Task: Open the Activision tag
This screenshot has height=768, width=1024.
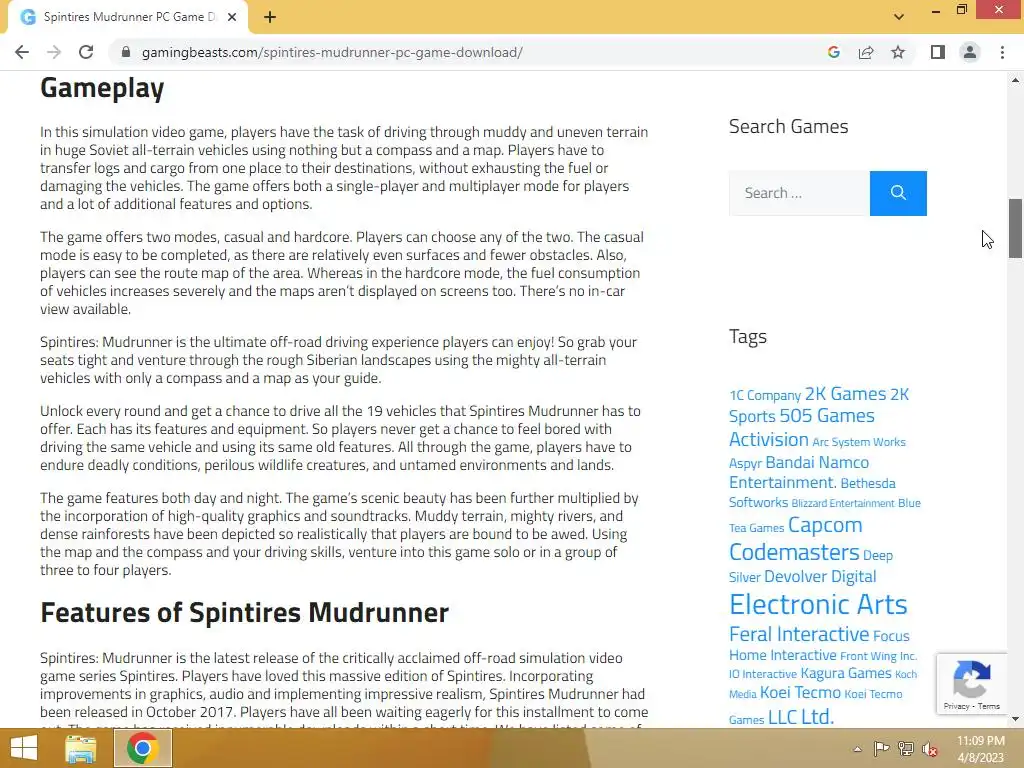Action: click(x=769, y=439)
